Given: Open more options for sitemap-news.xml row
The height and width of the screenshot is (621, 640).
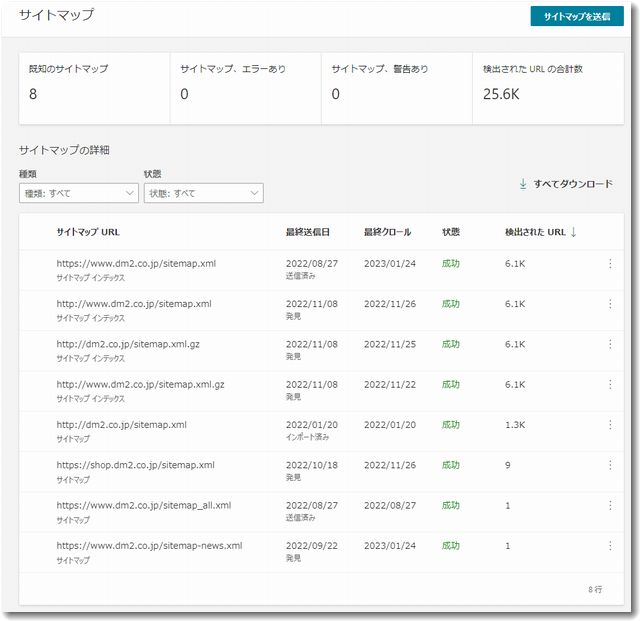Looking at the screenshot, I should point(609,546).
